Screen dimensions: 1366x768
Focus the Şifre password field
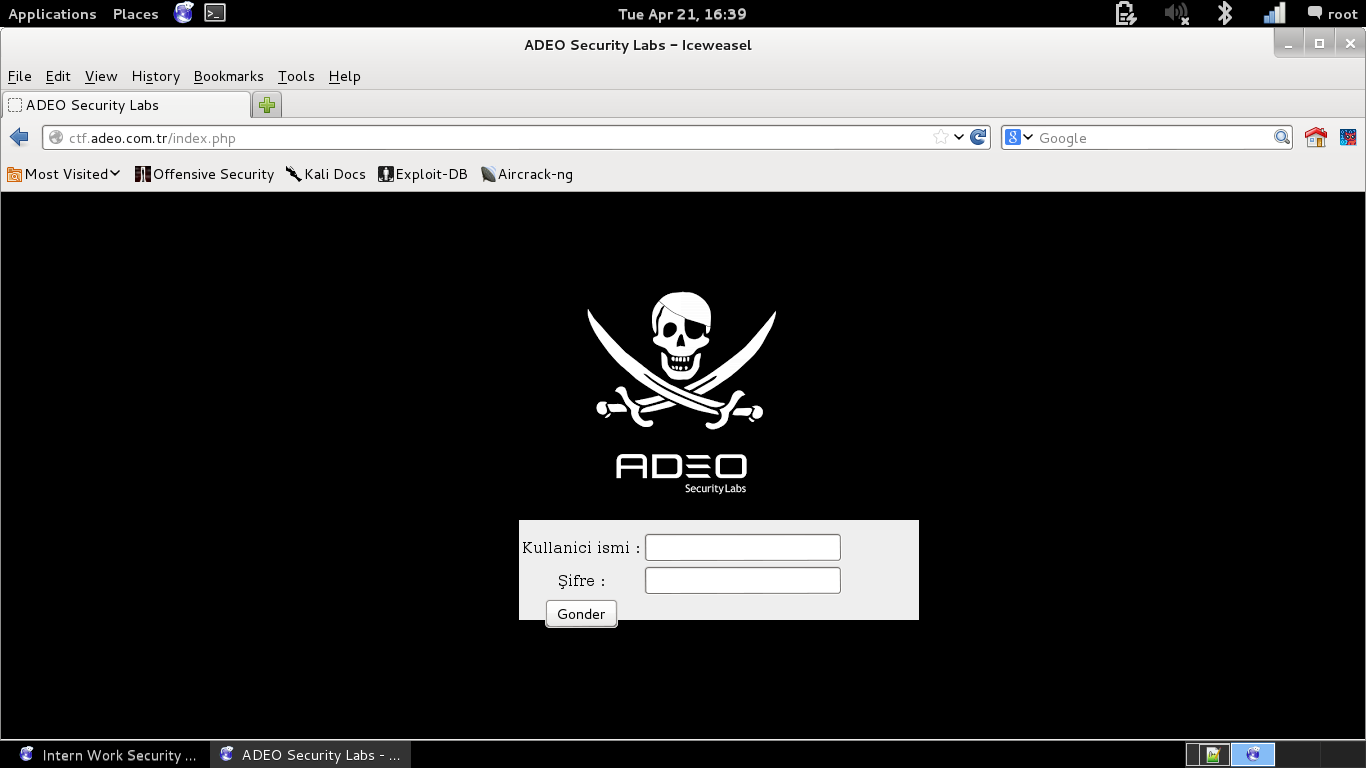coord(743,580)
